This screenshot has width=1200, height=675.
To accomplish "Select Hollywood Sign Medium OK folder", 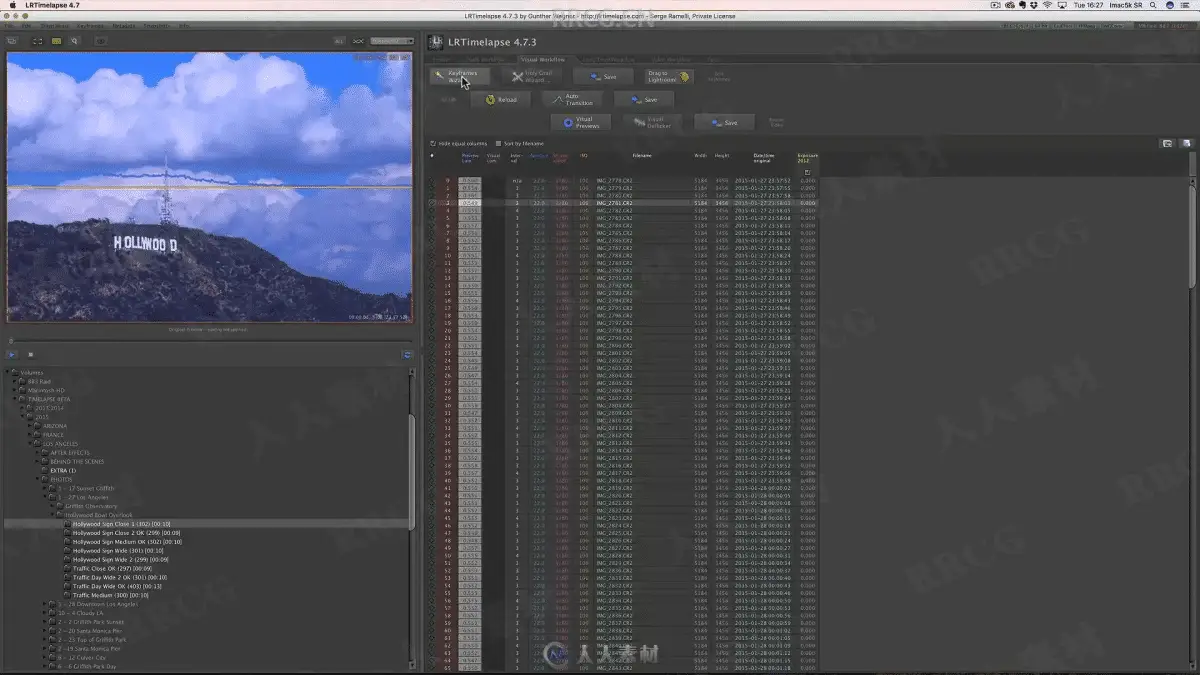I will pos(126,541).
